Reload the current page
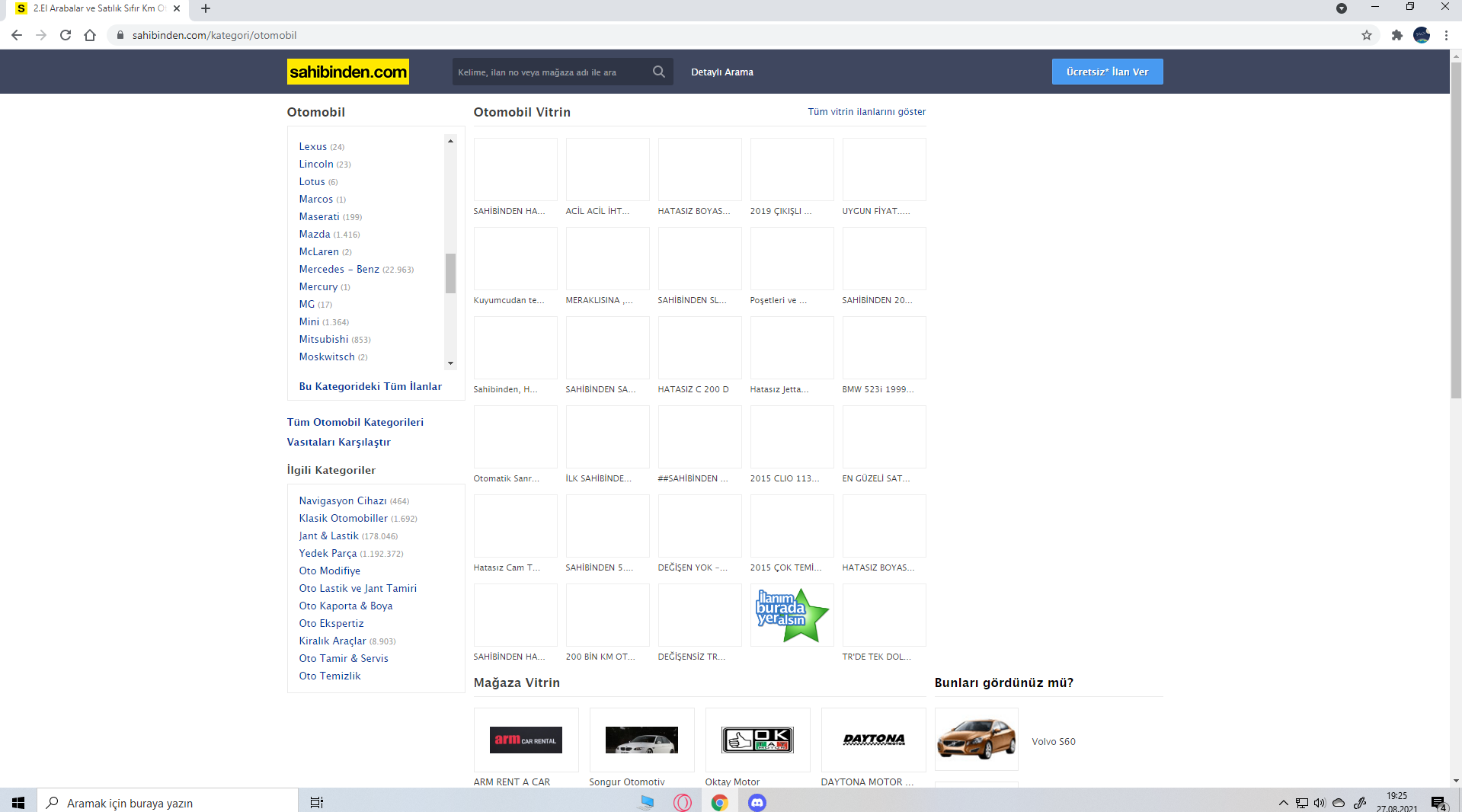This screenshot has height=812, width=1462. (66, 35)
